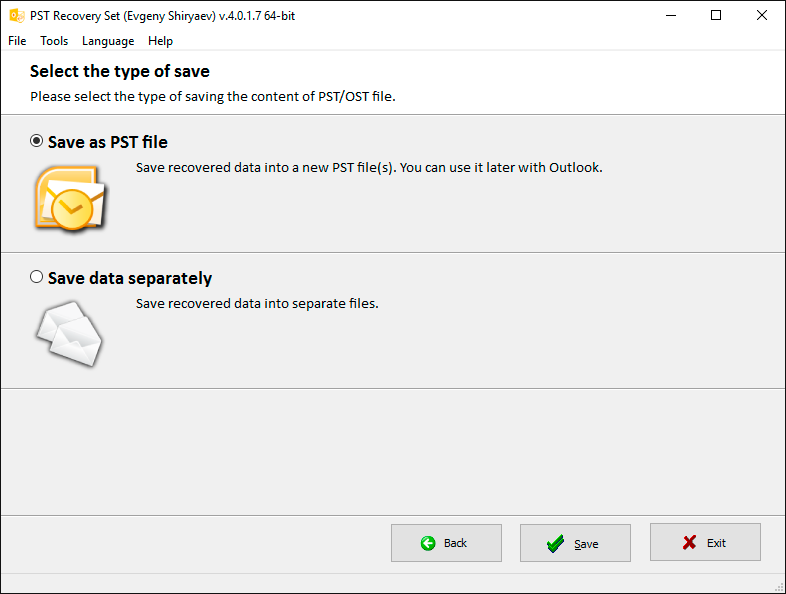Image resolution: width=786 pixels, height=594 pixels.
Task: Choose the Save data separately option
Action: [x=37, y=277]
